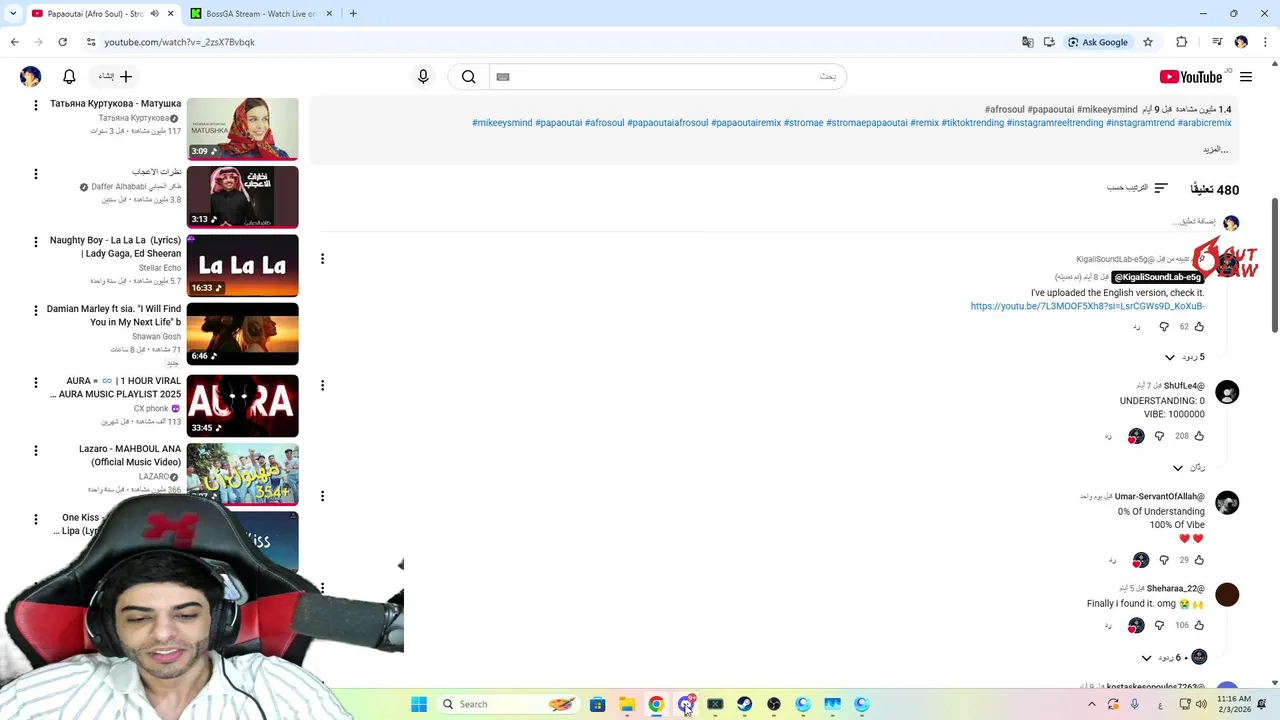Bookmark this page with the star icon
The image size is (1280, 720).
1148,42
